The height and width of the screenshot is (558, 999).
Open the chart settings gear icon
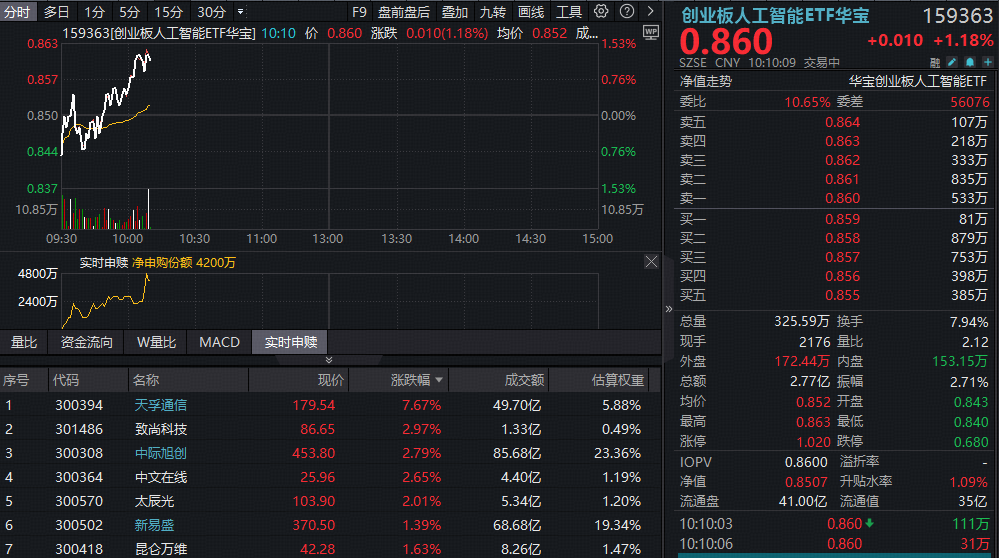point(601,12)
